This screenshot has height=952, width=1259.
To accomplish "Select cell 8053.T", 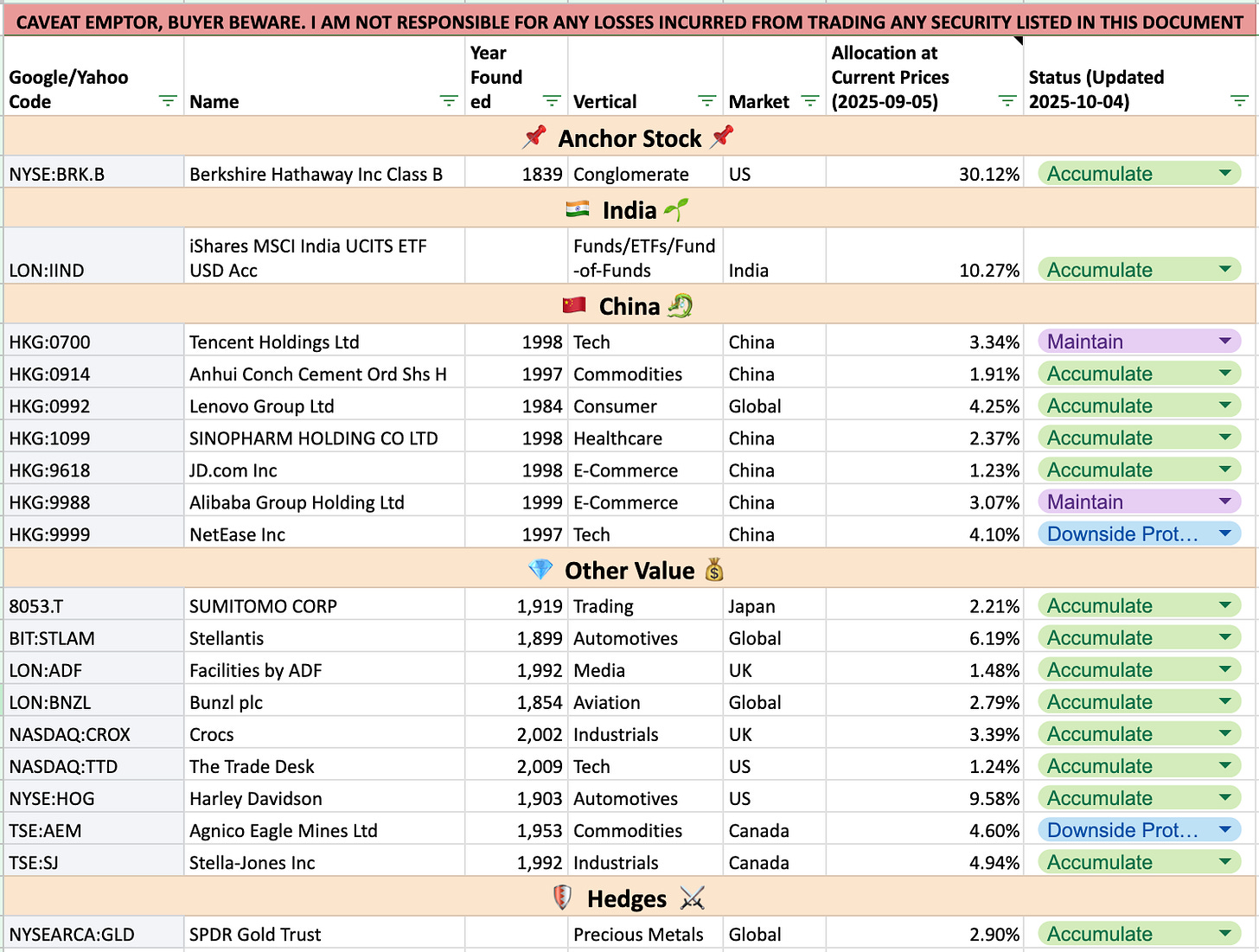I will coord(93,604).
